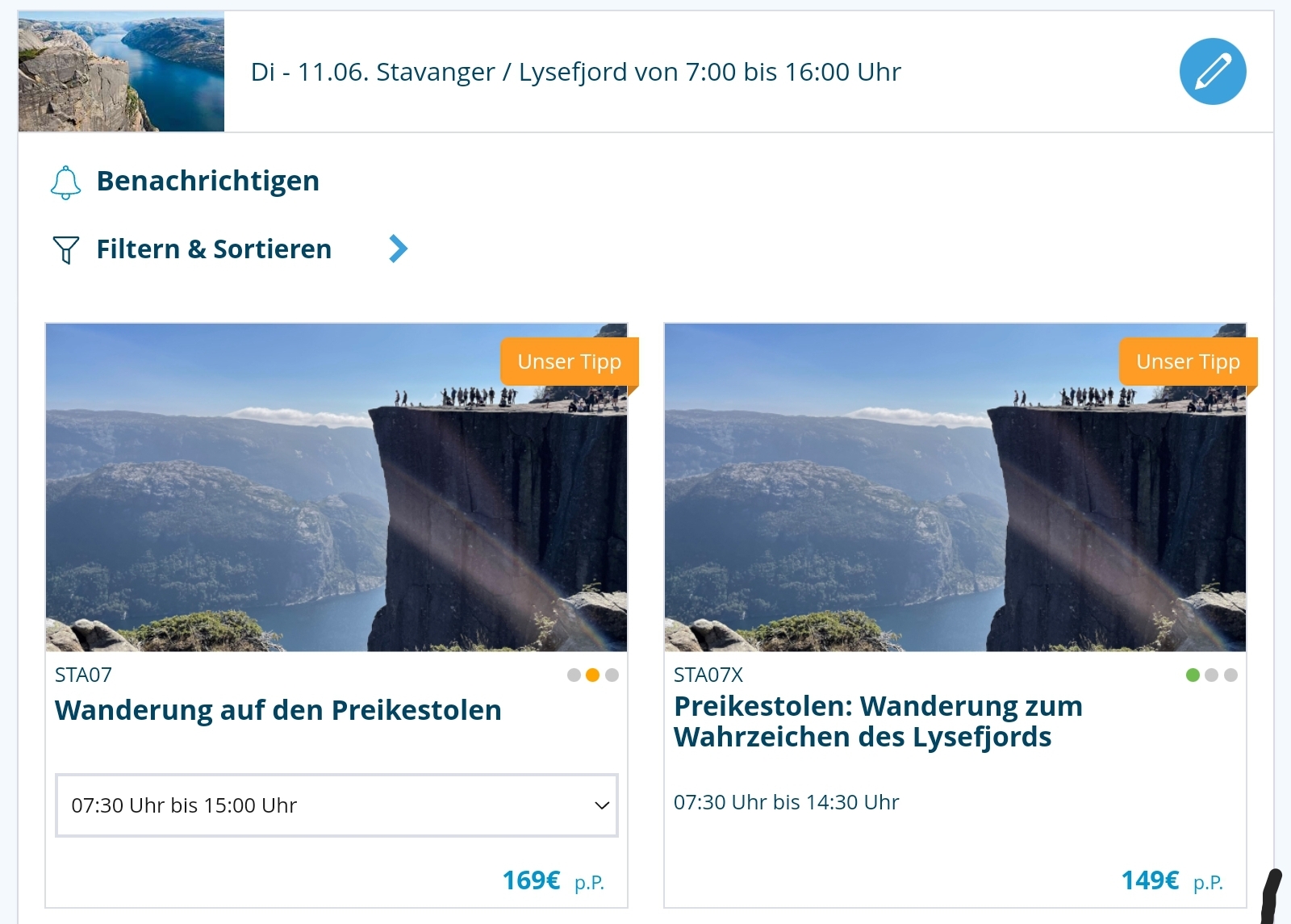Click the dropdown arrow of the time selector
Screen dimensions: 1291x924
click(601, 805)
